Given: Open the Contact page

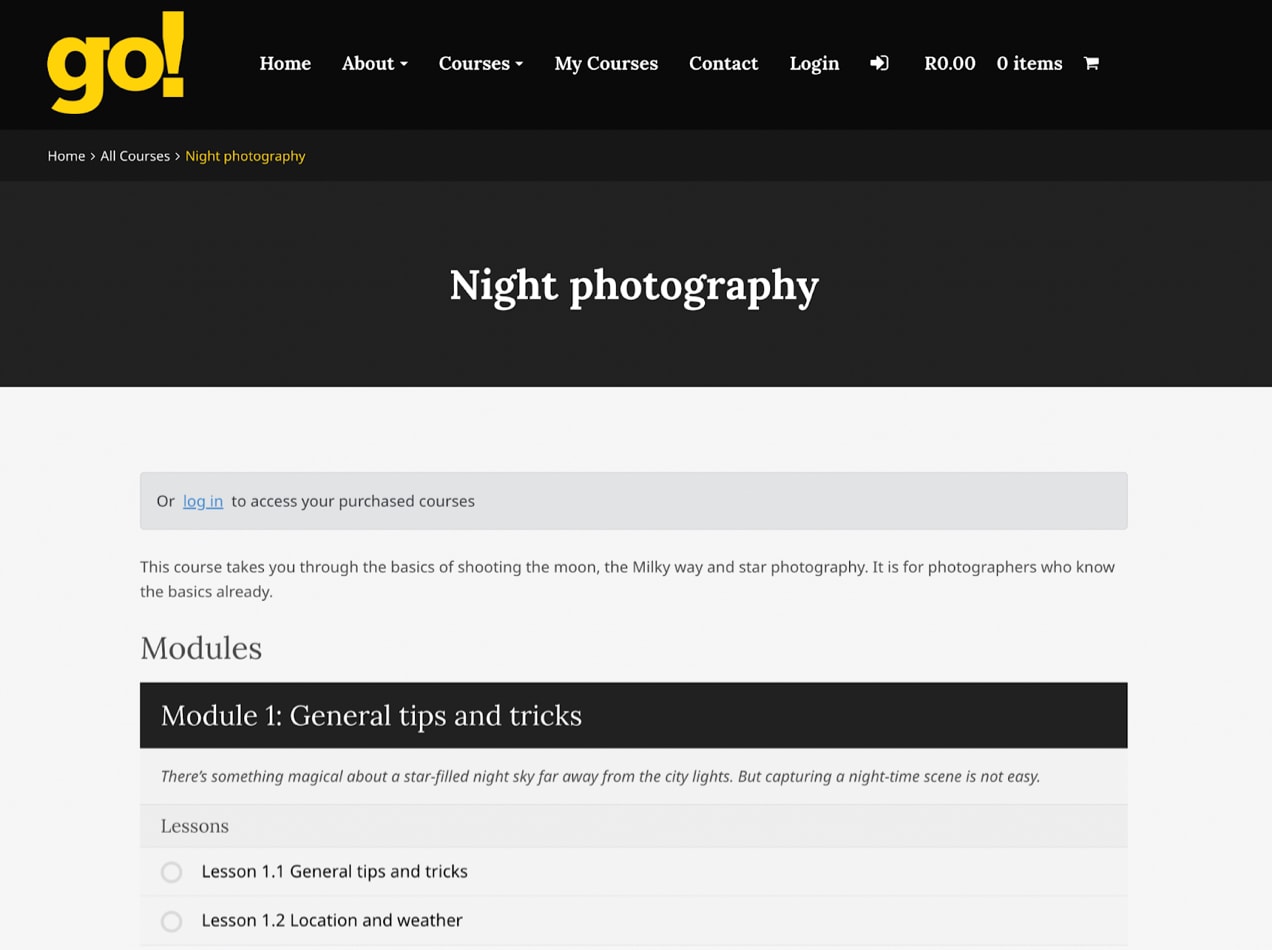Looking at the screenshot, I should 724,63.
